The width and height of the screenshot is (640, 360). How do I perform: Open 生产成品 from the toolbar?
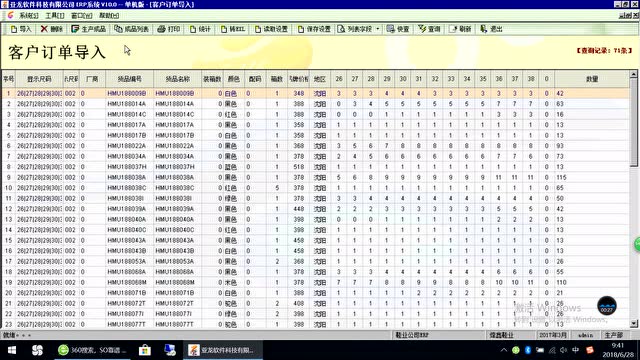(89, 29)
